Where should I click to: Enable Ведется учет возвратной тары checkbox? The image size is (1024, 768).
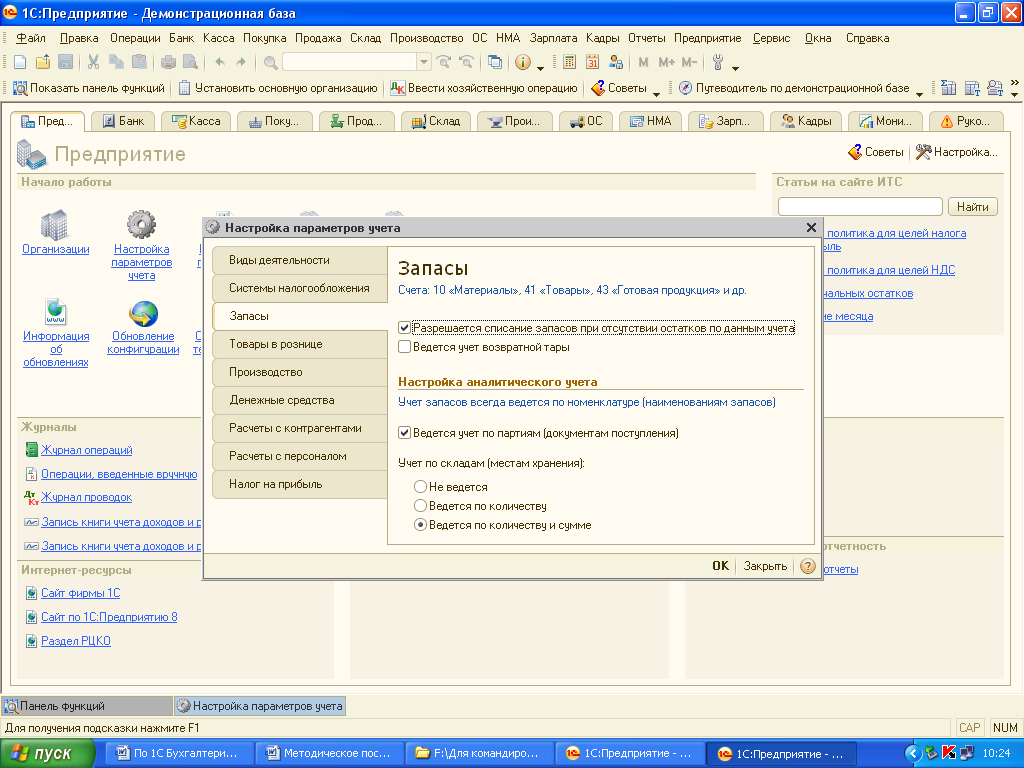point(404,347)
